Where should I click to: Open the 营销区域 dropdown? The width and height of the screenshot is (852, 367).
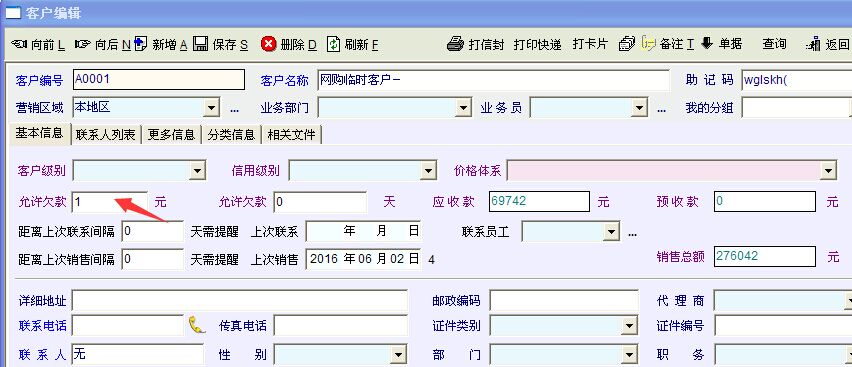click(212, 107)
